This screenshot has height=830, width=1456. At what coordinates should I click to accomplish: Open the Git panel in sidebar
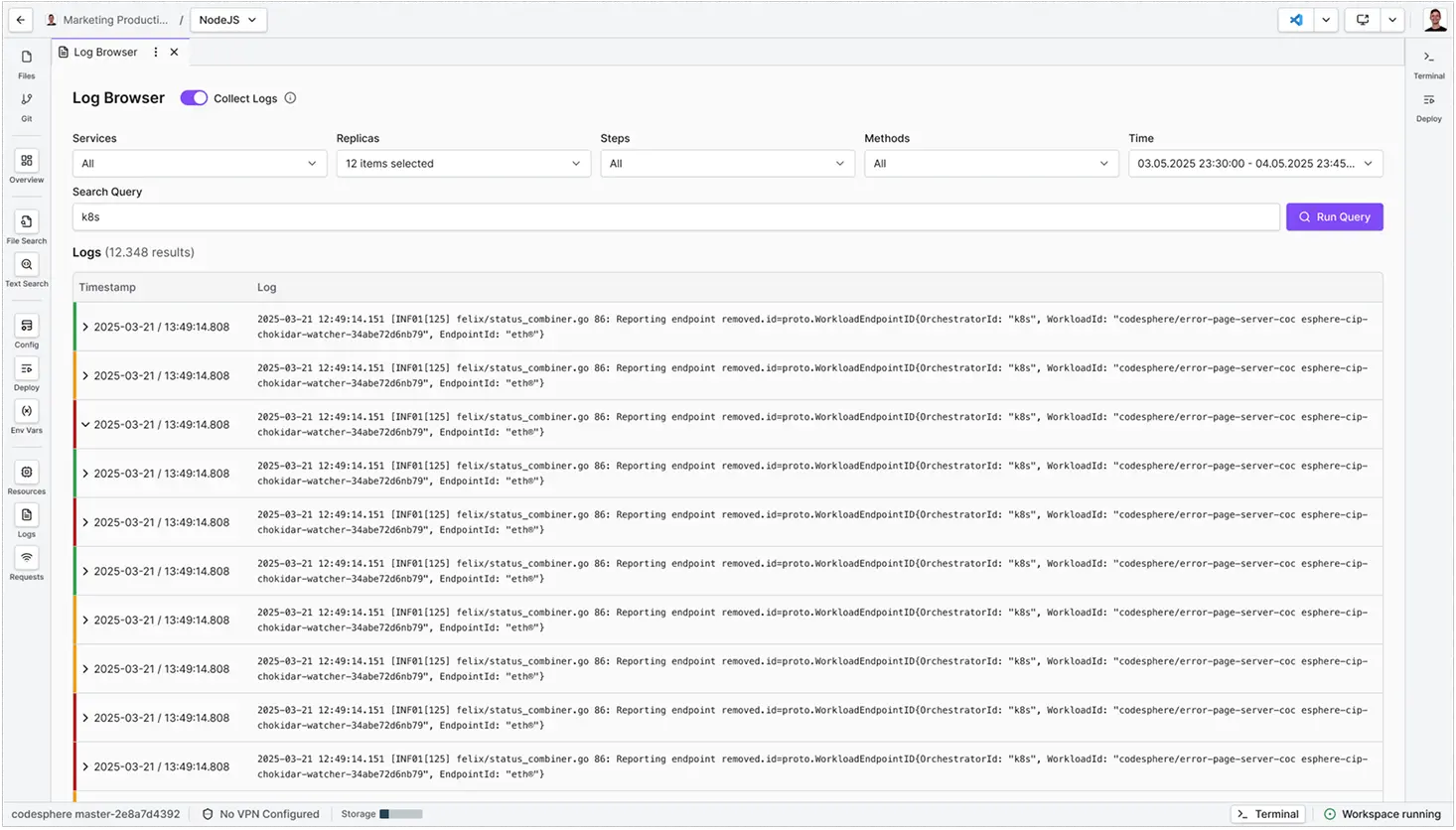click(27, 106)
